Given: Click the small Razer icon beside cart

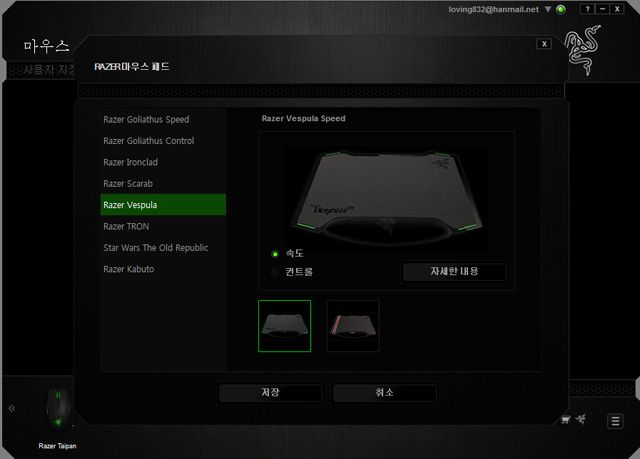Looking at the screenshot, I should pos(580,420).
